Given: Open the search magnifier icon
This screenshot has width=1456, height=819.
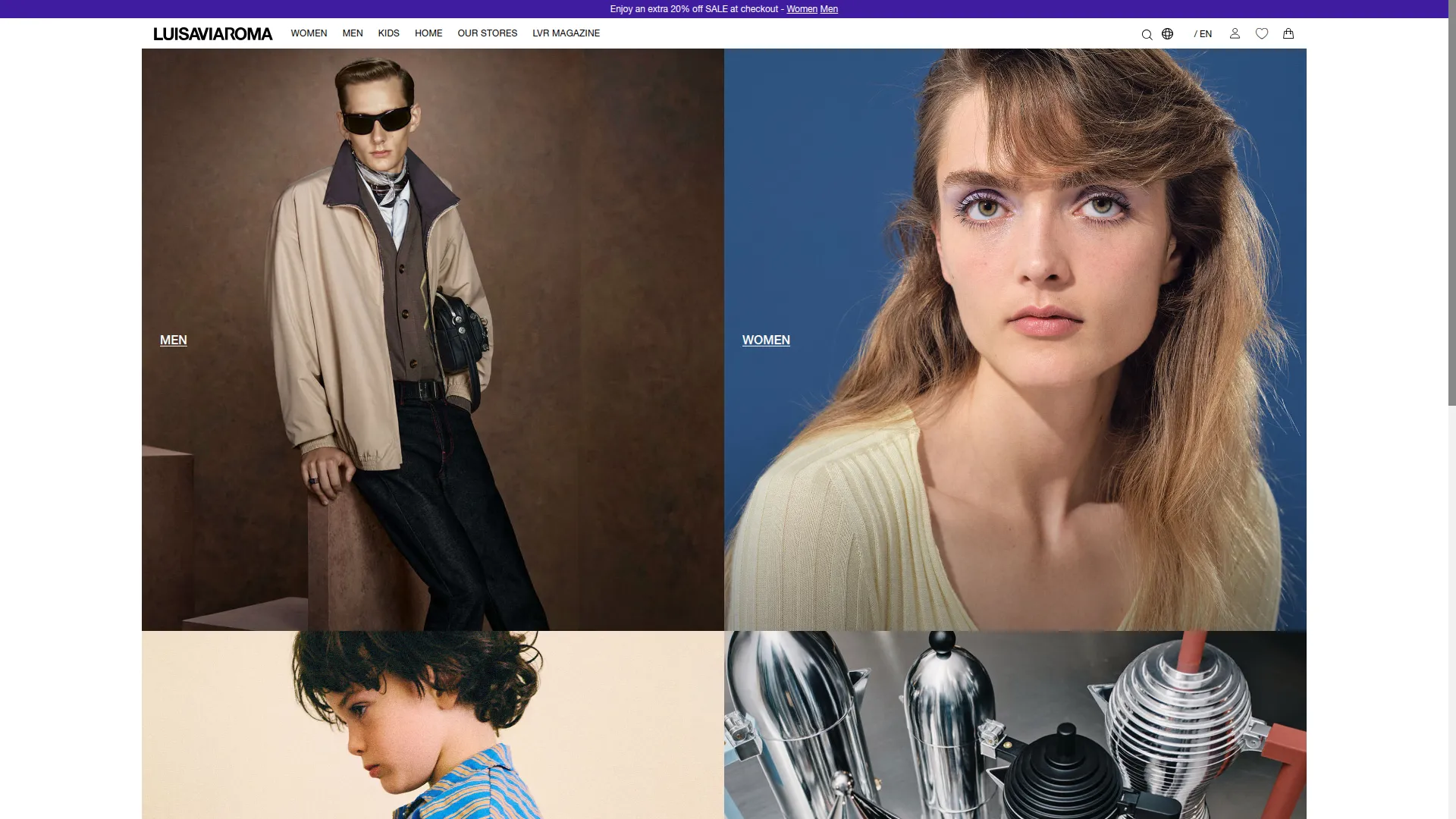Looking at the screenshot, I should click(x=1147, y=34).
